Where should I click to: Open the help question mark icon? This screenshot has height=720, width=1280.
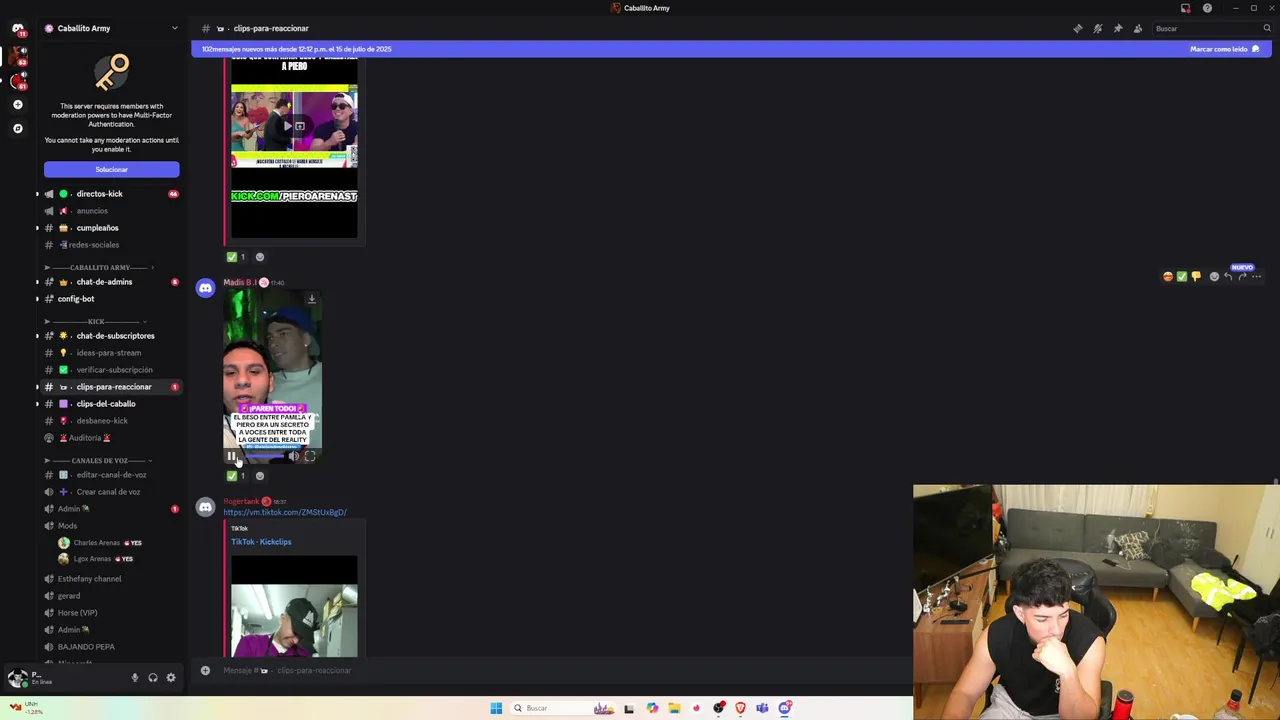(x=1207, y=8)
